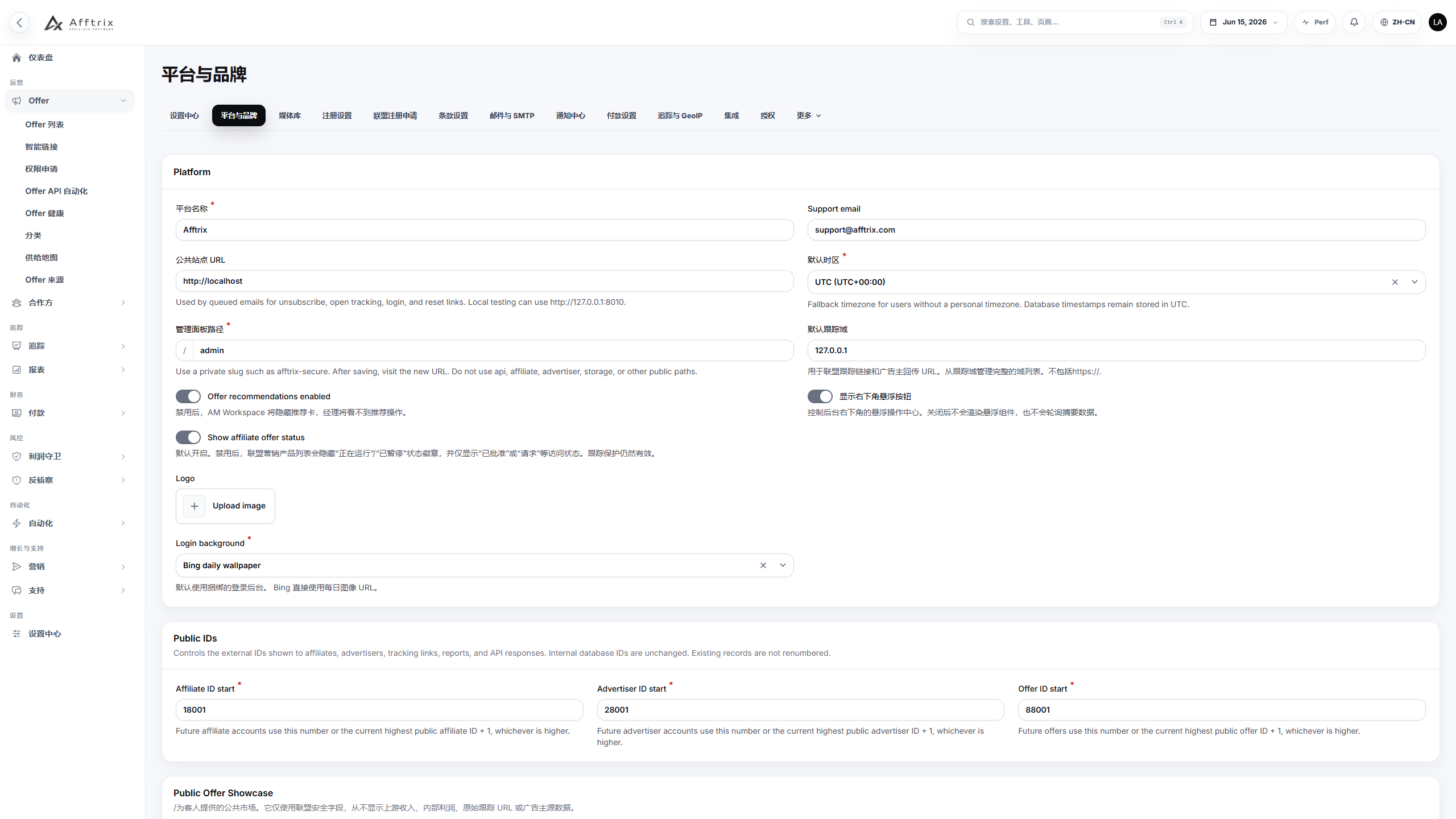Open the Jun 15, 2026 date picker
This screenshot has height=819, width=1456.
point(1244,22)
